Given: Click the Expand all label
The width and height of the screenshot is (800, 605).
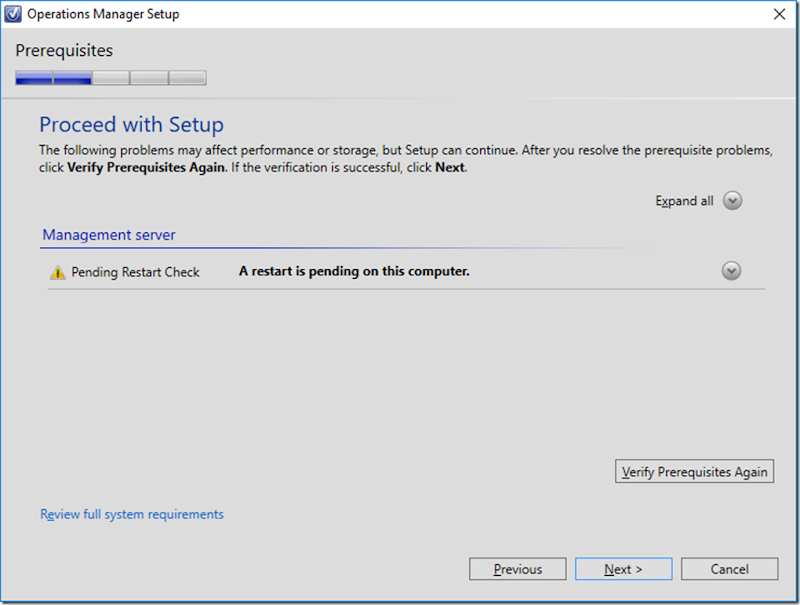Looking at the screenshot, I should click(x=684, y=201).
